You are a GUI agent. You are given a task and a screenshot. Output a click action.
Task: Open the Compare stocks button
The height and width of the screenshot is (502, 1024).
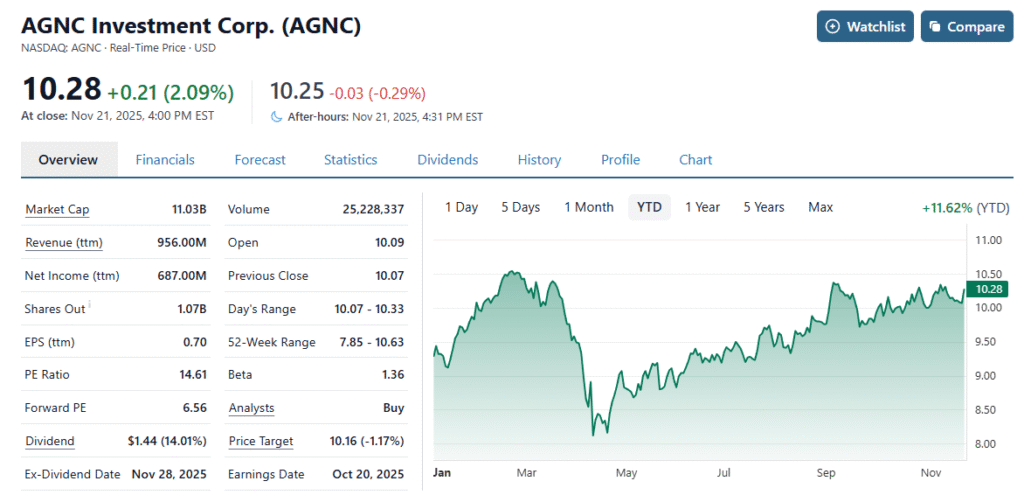click(967, 27)
